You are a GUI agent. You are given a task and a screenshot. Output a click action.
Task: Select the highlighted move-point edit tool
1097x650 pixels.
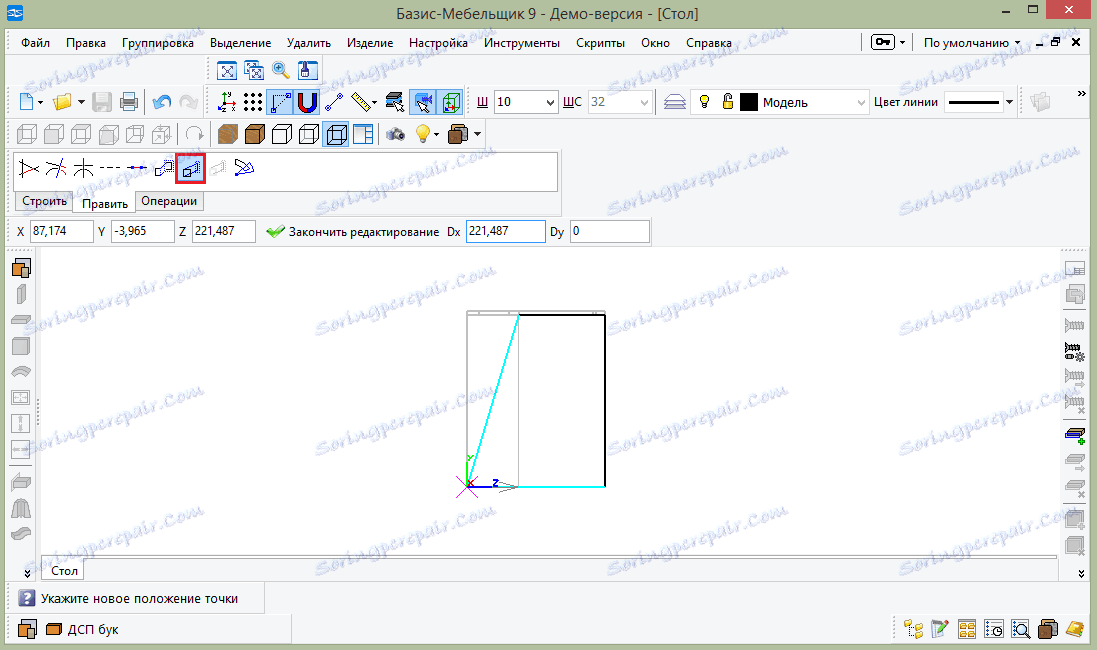coord(190,169)
